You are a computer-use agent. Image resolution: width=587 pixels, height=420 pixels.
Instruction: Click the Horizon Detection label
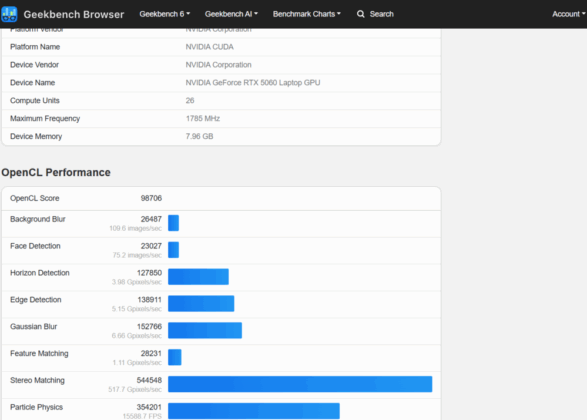click(40, 273)
